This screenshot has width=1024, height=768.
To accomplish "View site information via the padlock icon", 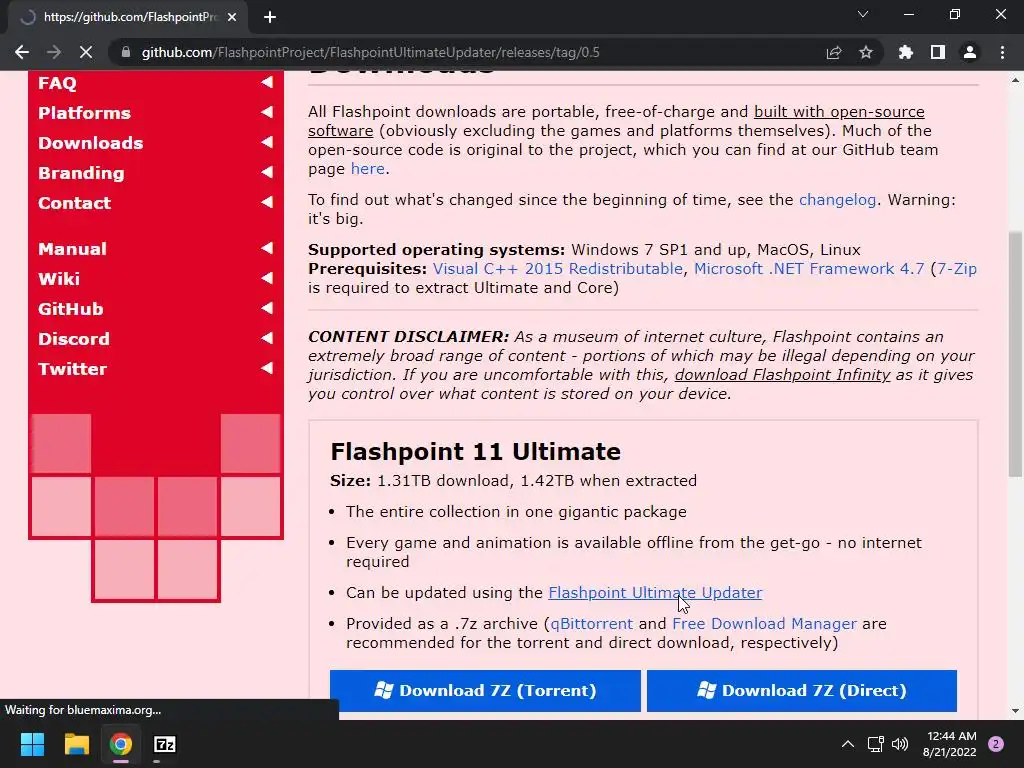I will [126, 52].
